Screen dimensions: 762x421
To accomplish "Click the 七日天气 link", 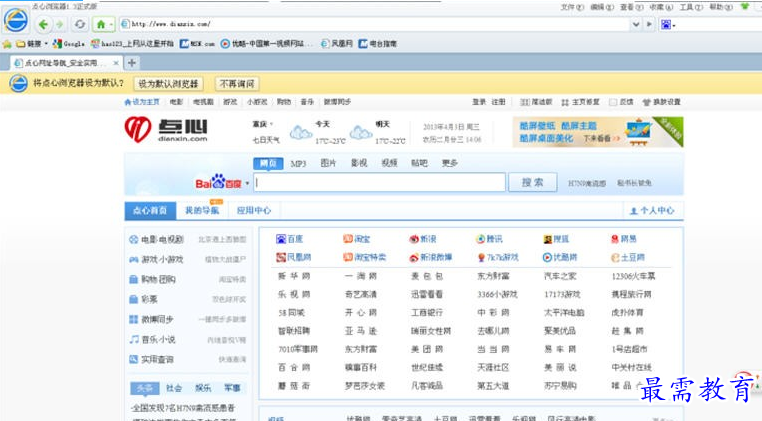I will point(266,140).
